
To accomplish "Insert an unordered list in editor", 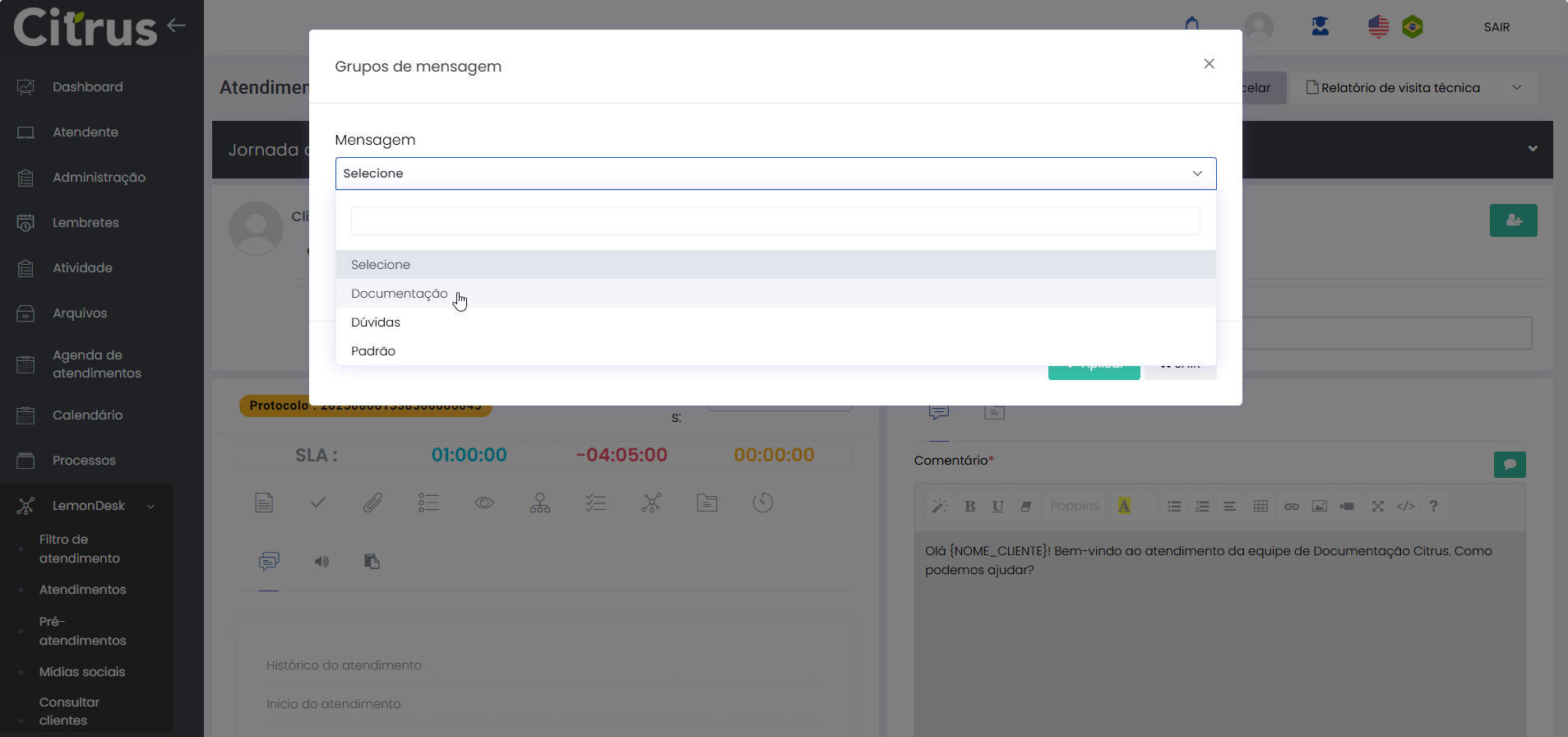I will coord(1174,507).
